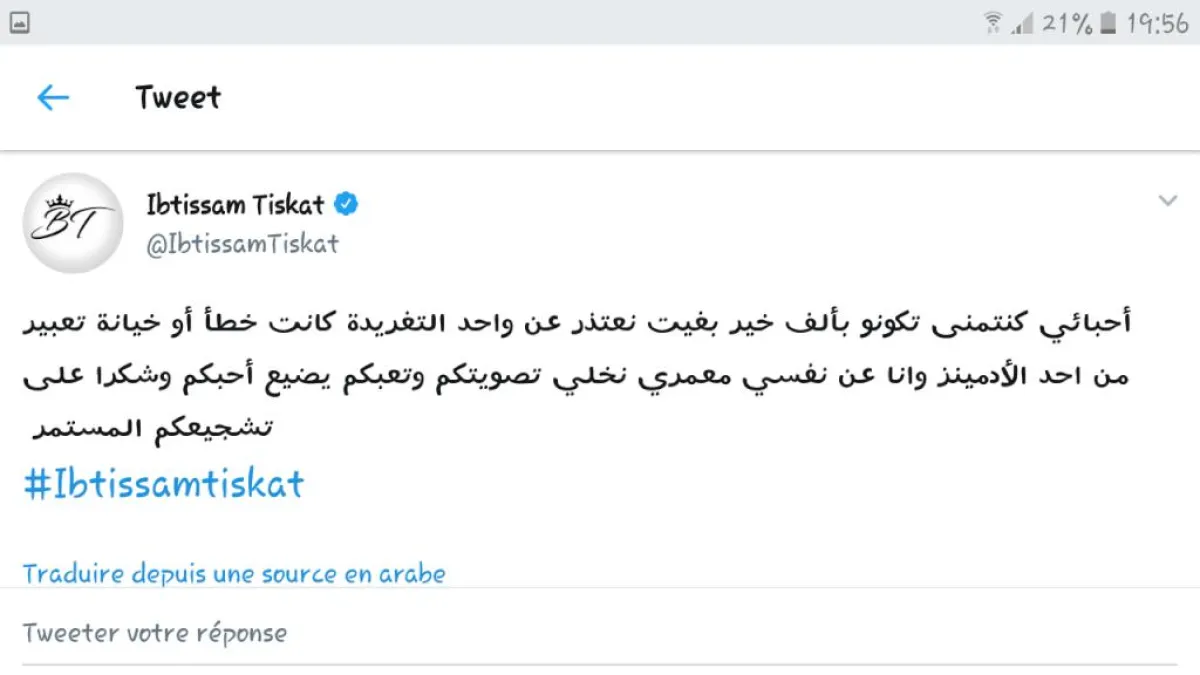Tap the back arrow in the header
The height and width of the screenshot is (675, 1200).
point(53,97)
